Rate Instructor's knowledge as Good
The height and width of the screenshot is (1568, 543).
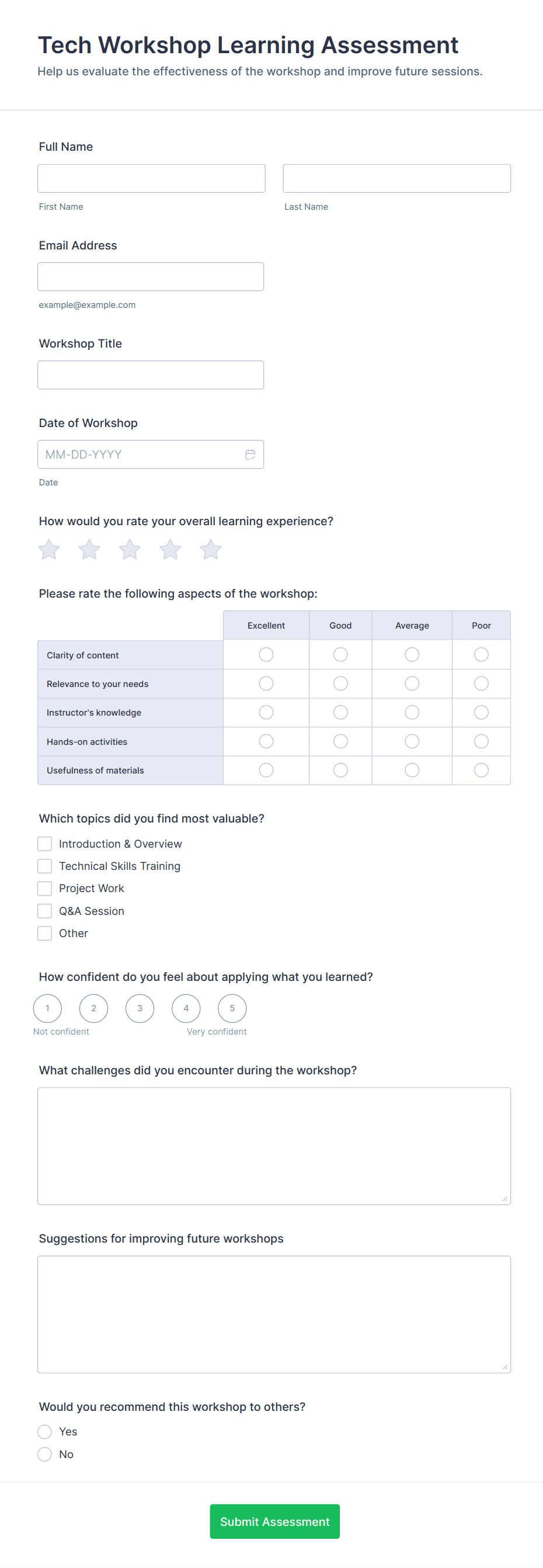tap(340, 712)
